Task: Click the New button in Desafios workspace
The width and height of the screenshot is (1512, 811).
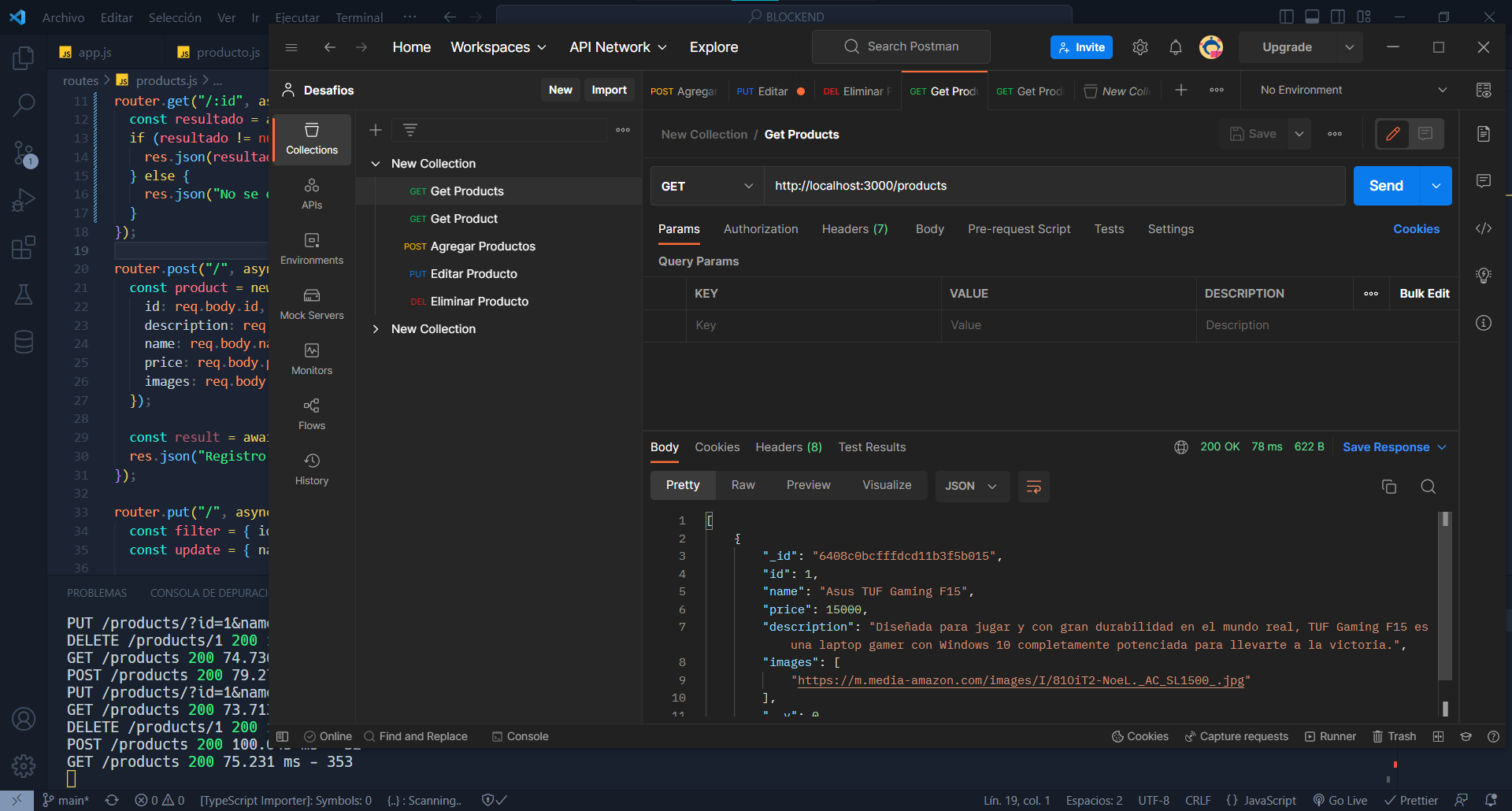Action: tap(561, 90)
